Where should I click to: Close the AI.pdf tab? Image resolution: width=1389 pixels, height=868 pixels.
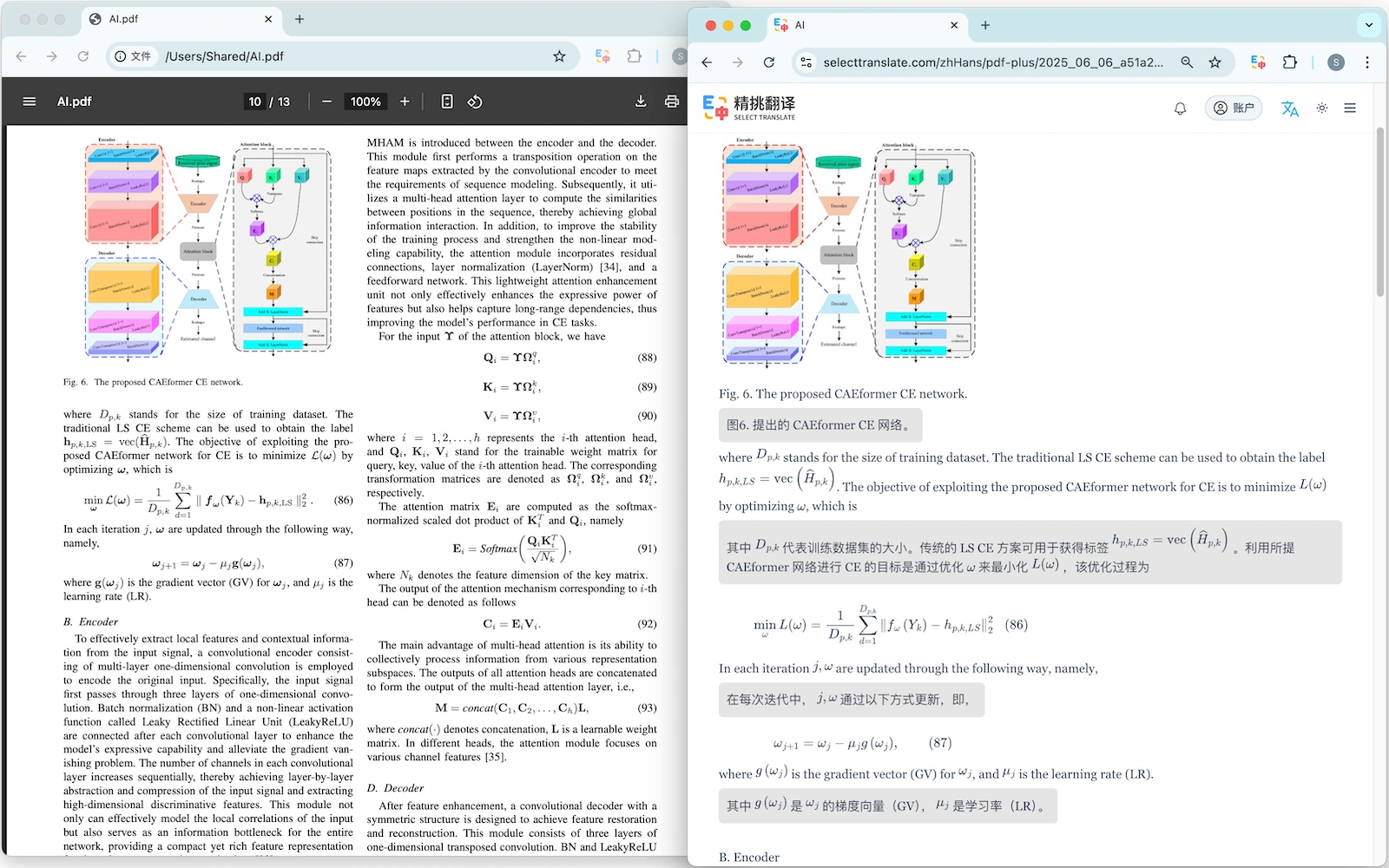pos(268,19)
